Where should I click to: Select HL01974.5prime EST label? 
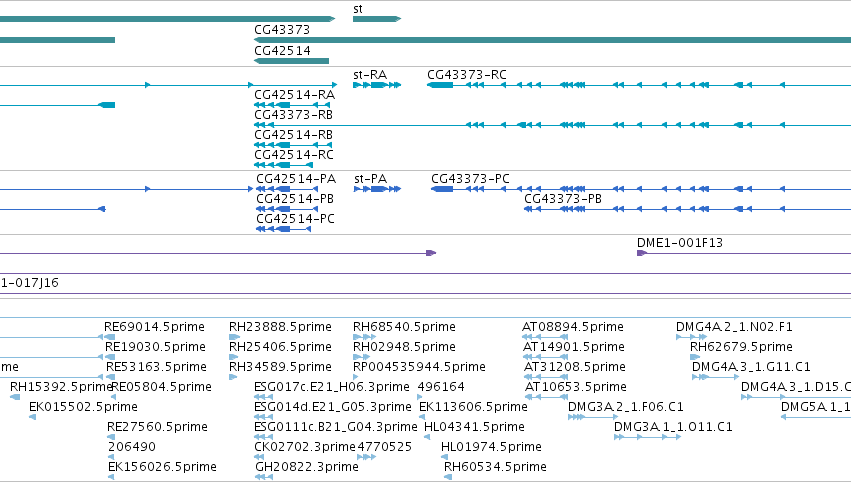[491, 447]
